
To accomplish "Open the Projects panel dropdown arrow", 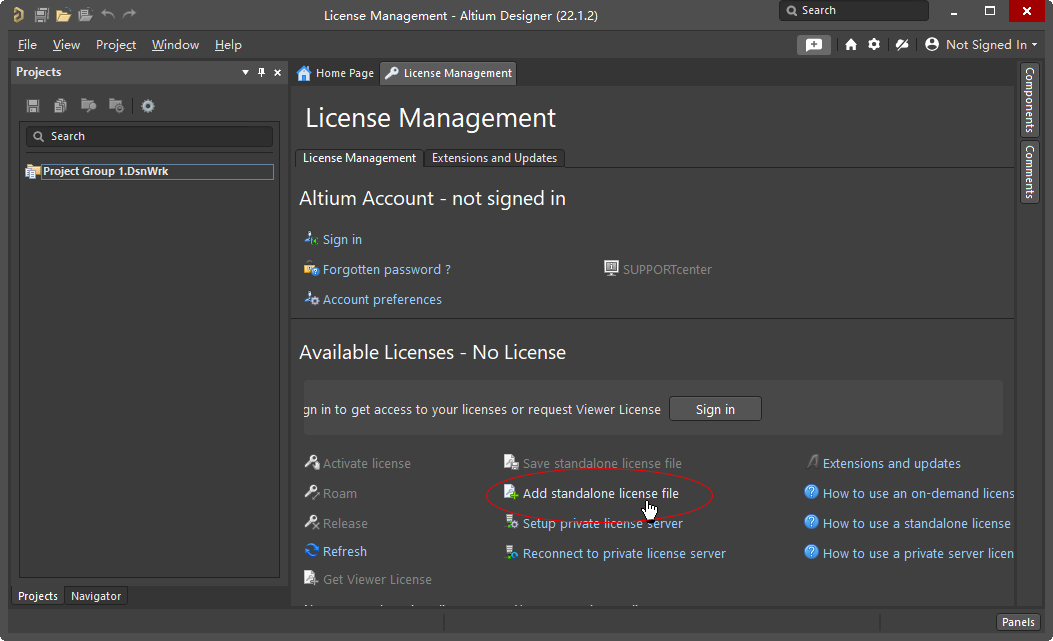I will [x=245, y=72].
